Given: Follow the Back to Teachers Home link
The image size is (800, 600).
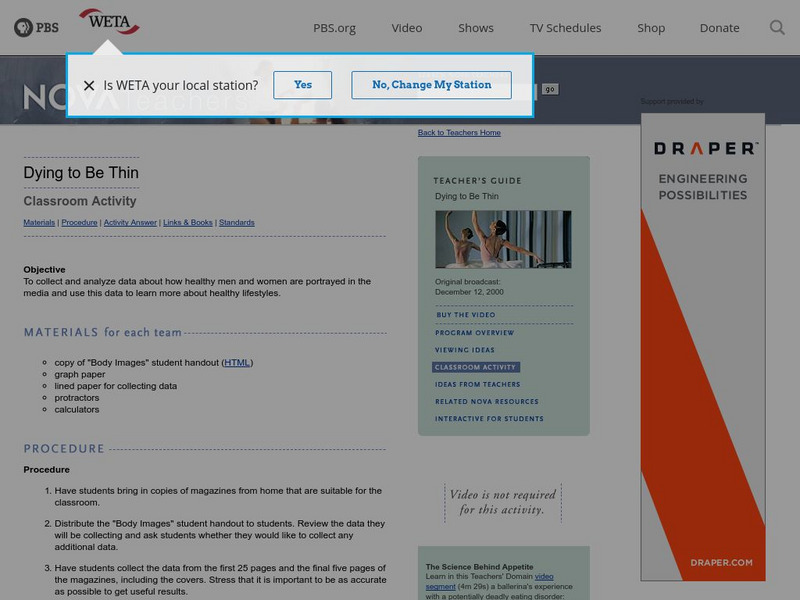Looking at the screenshot, I should pyautogui.click(x=459, y=133).
